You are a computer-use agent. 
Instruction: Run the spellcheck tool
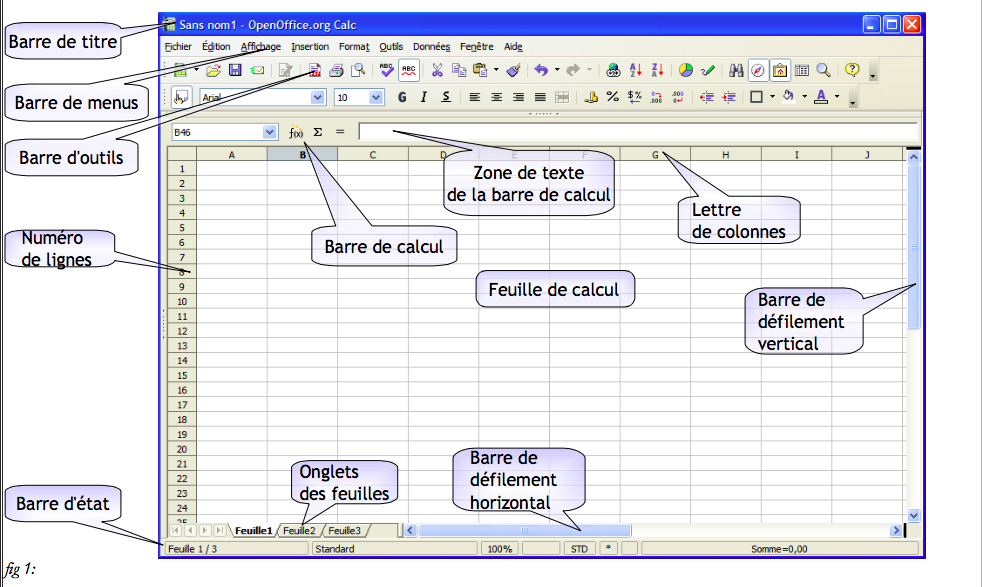pos(386,70)
